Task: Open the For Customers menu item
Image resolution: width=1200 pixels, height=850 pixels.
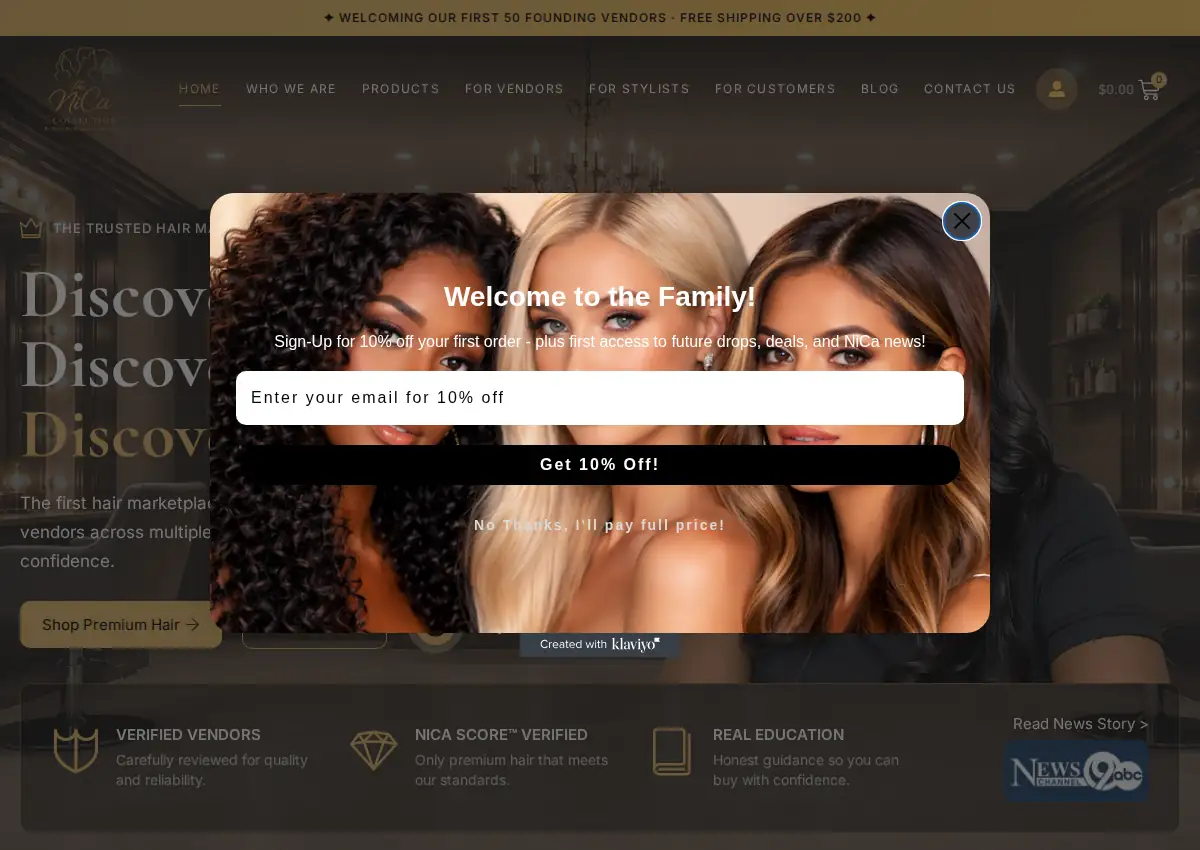Action: click(775, 89)
